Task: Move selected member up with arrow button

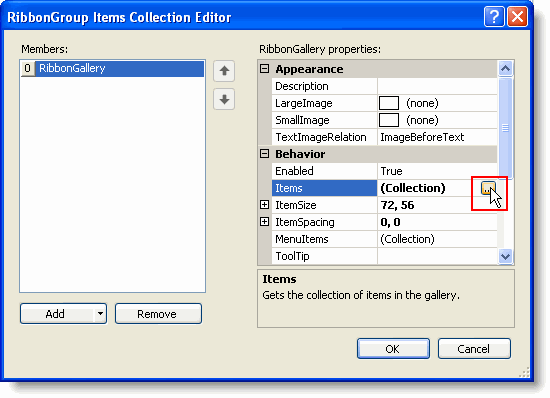Action: click(x=224, y=71)
